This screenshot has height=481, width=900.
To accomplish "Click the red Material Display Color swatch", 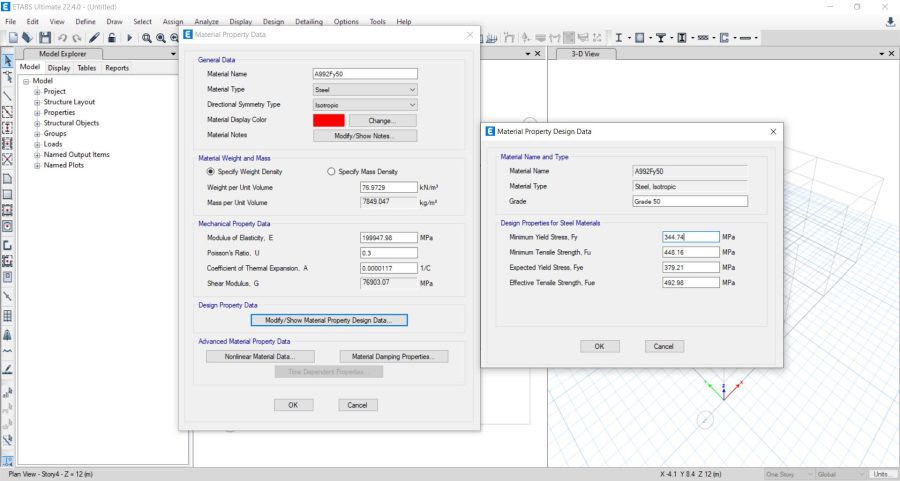I will [329, 121].
